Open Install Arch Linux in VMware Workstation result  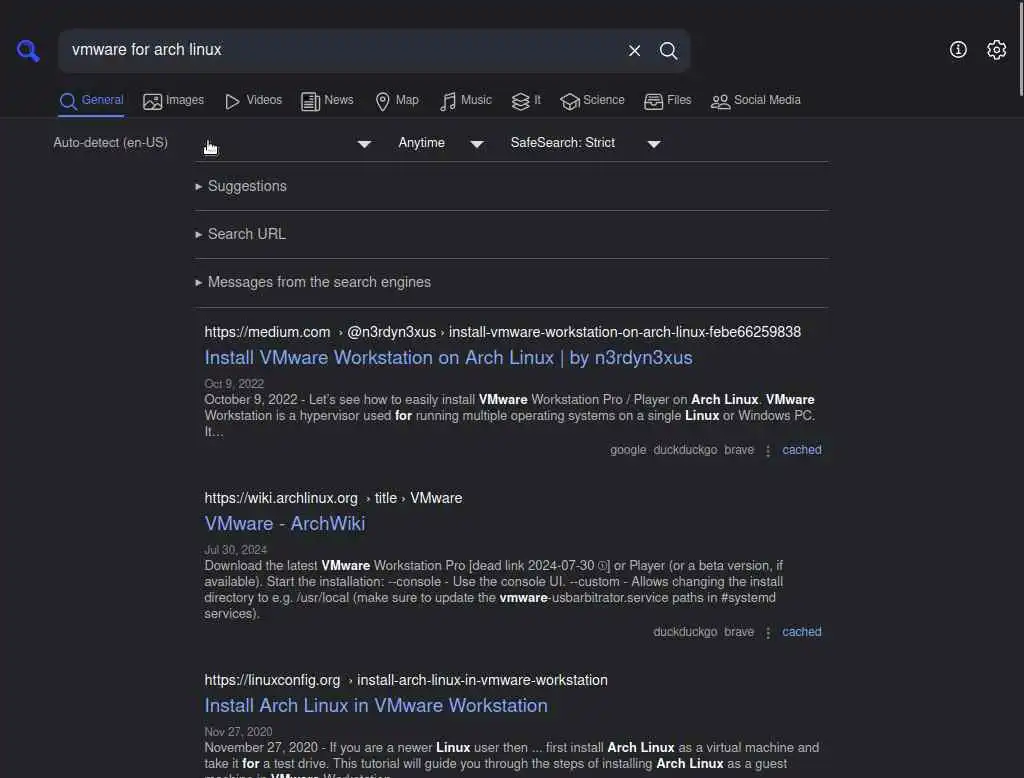click(376, 705)
